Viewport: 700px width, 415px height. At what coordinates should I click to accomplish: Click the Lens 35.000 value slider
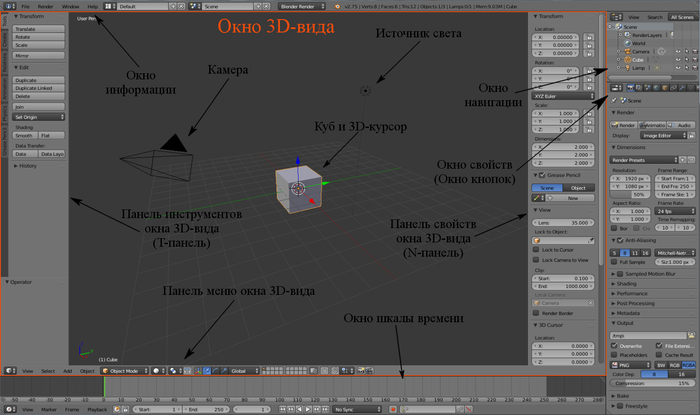(563, 222)
